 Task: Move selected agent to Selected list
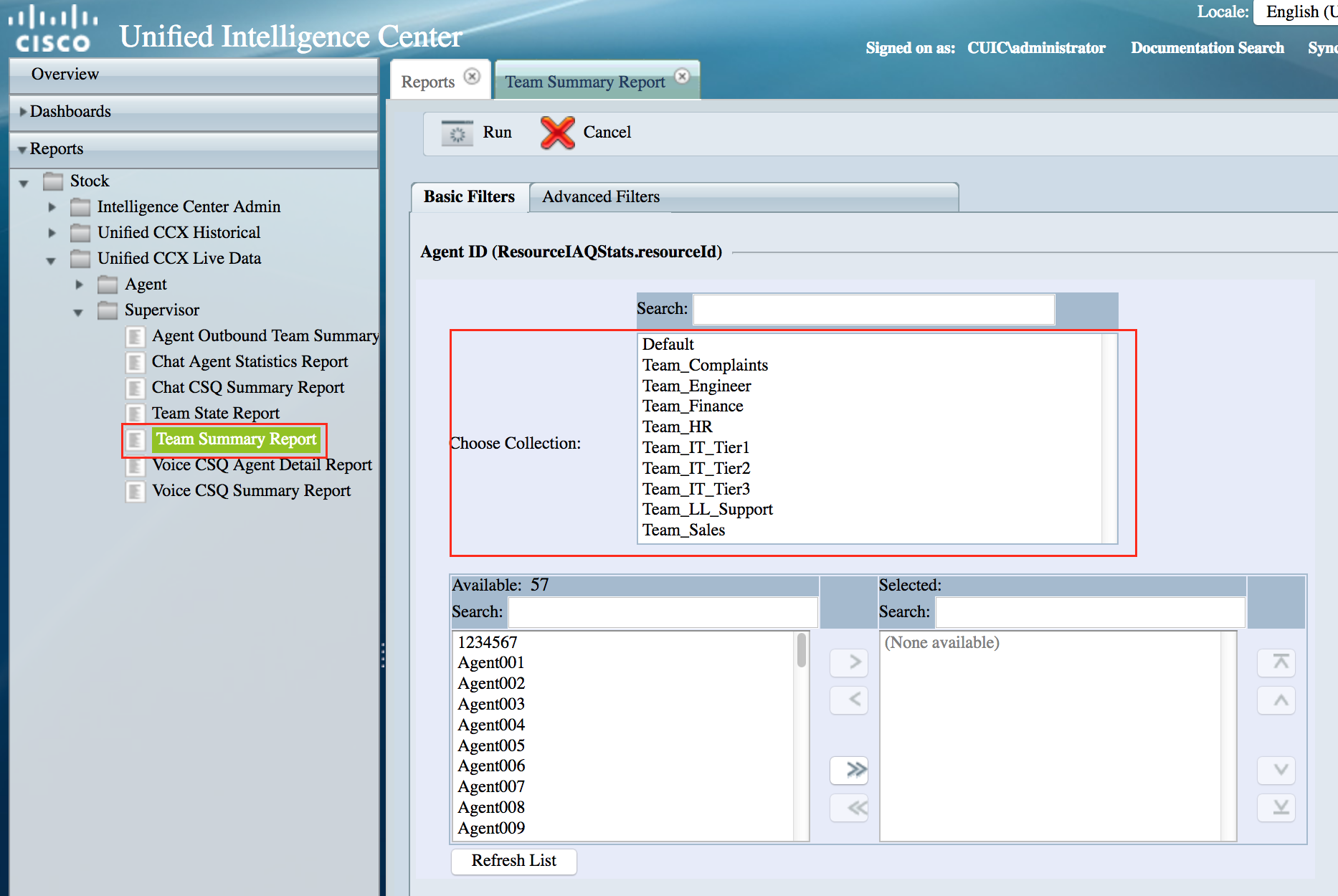(x=849, y=662)
